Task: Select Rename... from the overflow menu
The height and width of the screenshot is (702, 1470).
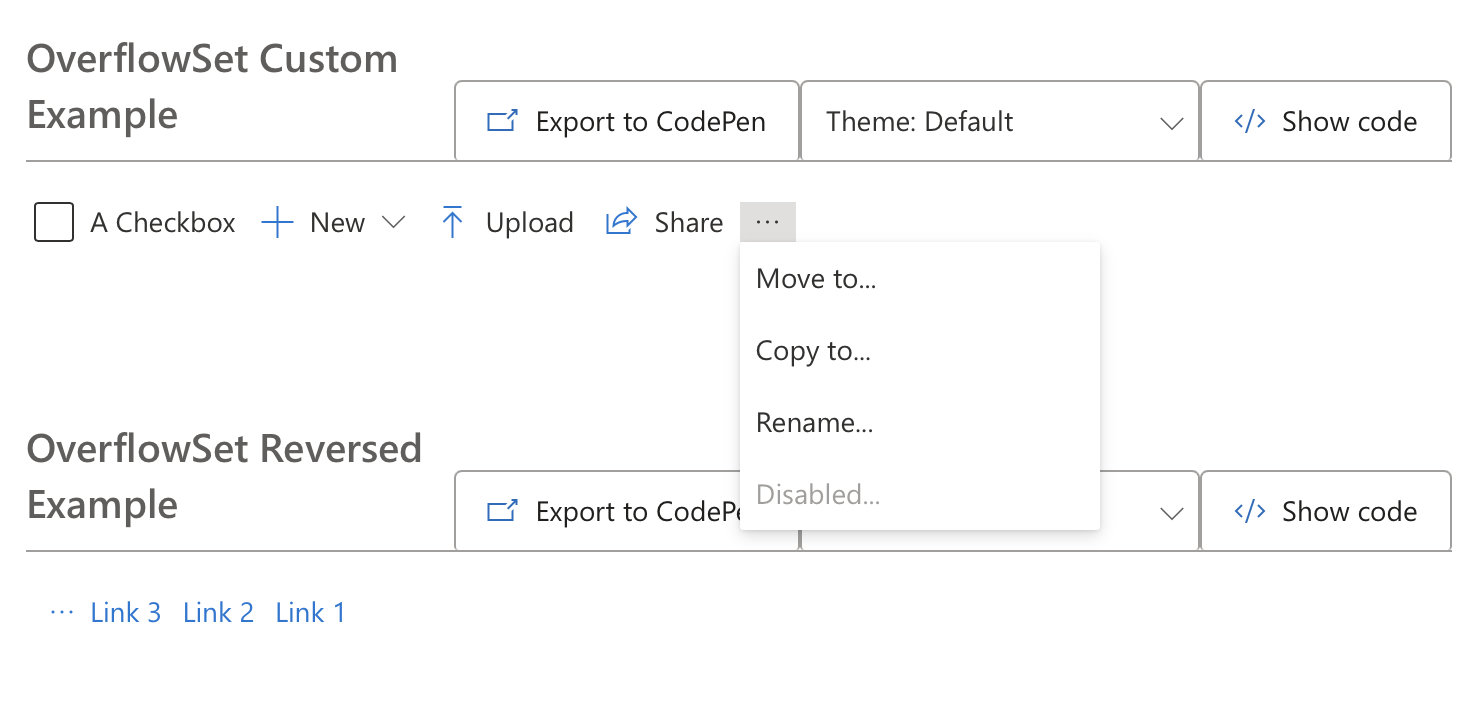Action: point(814,423)
